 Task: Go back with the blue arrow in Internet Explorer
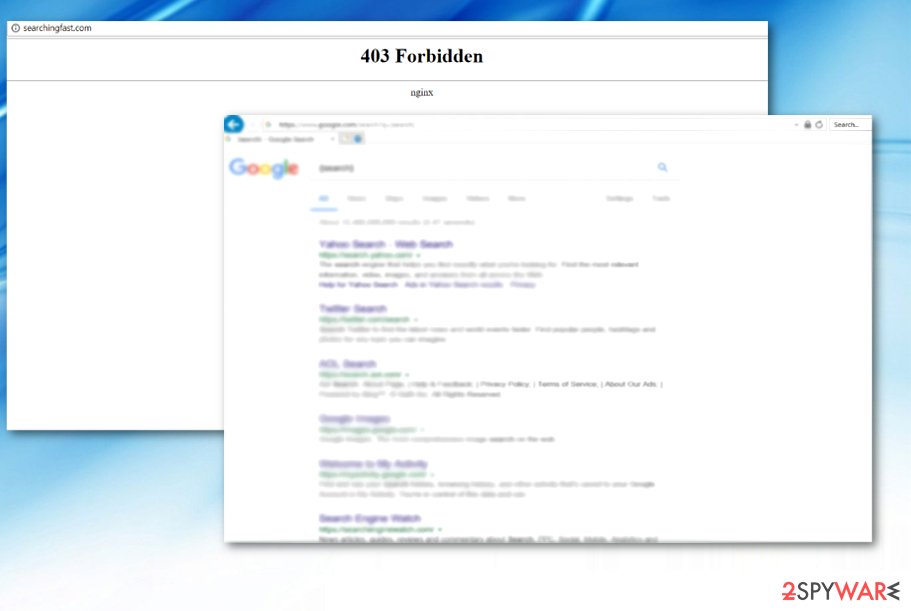point(234,124)
